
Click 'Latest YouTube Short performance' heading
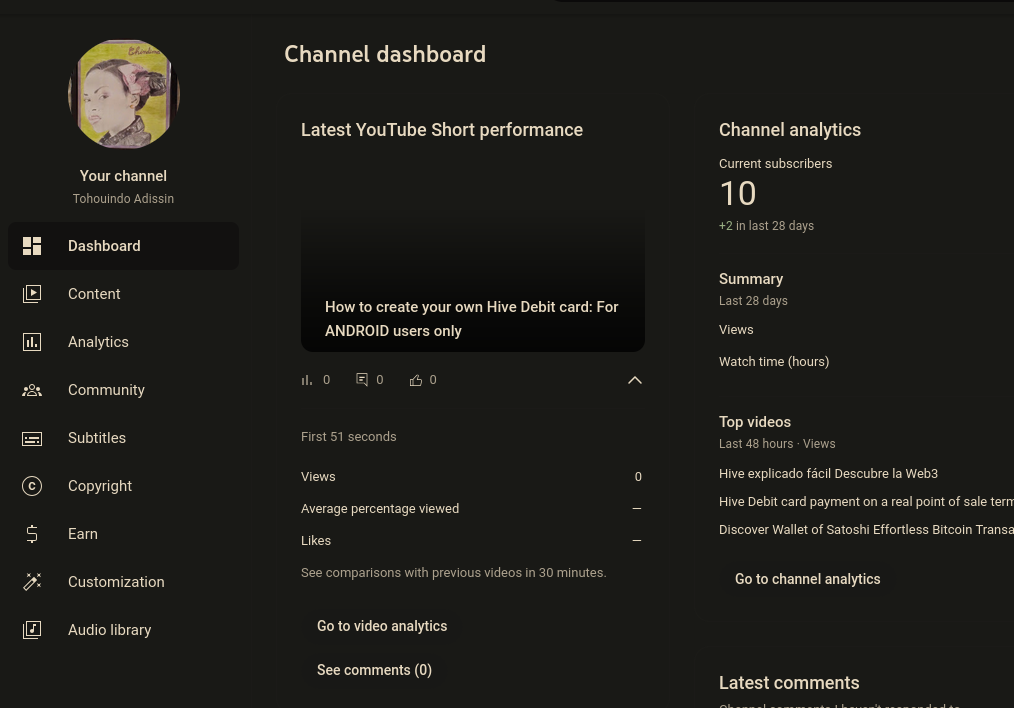pyautogui.click(x=442, y=130)
